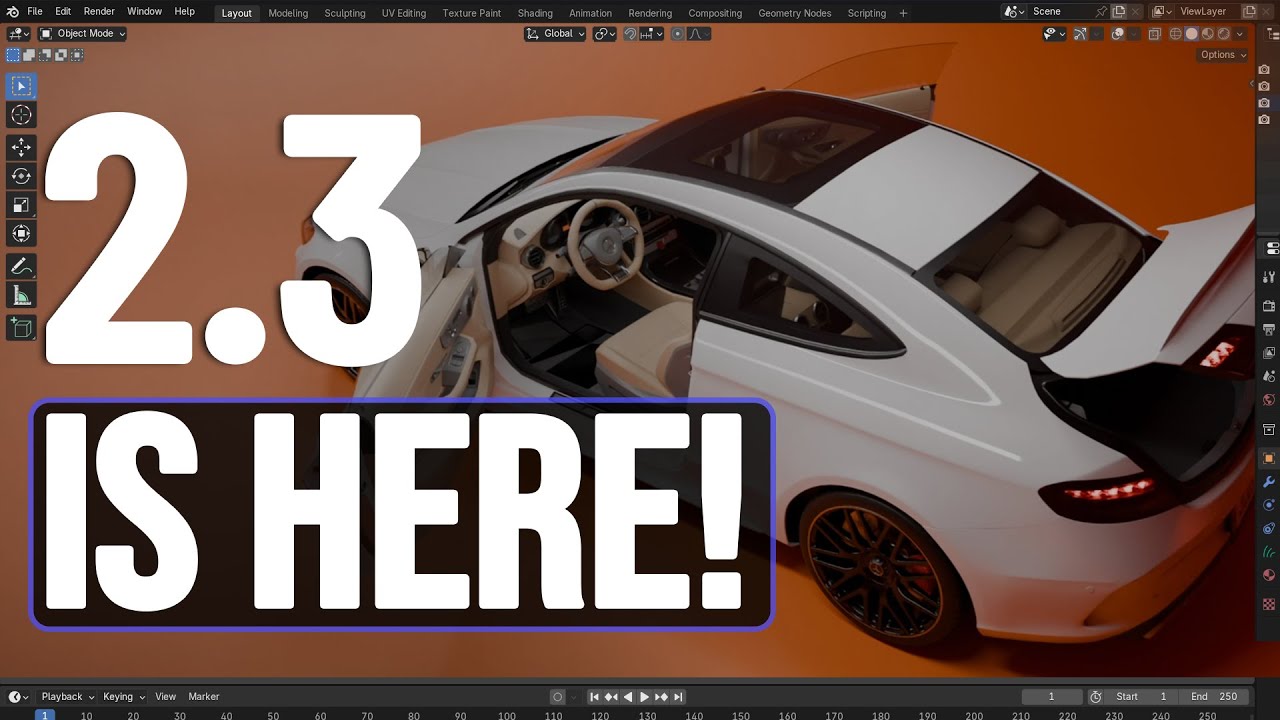Switch to Solid viewport shading
This screenshot has height=720, width=1280.
pos(1191,33)
